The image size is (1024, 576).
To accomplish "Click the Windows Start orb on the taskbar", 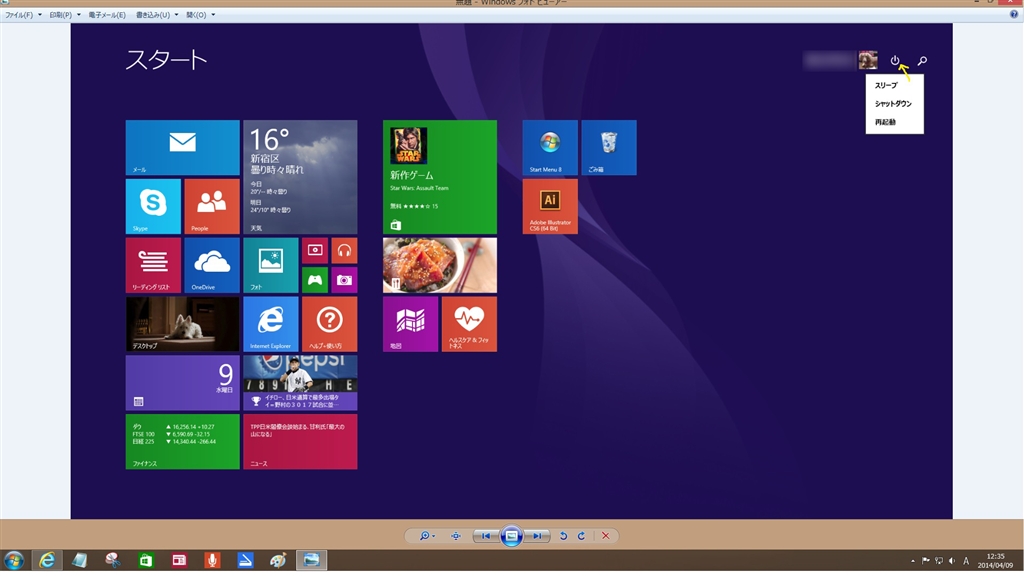I will tap(14, 560).
